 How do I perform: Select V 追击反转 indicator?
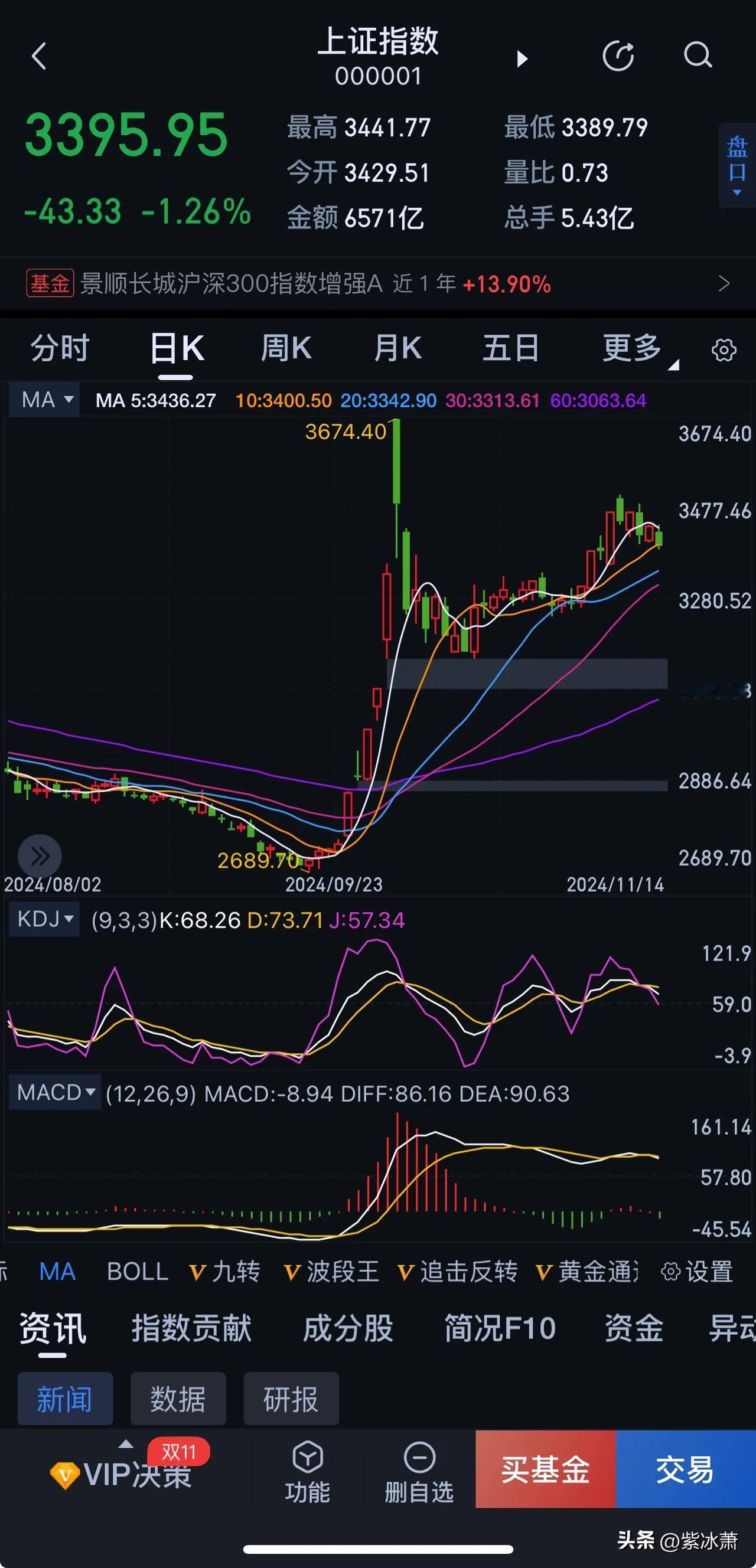pos(458,1272)
